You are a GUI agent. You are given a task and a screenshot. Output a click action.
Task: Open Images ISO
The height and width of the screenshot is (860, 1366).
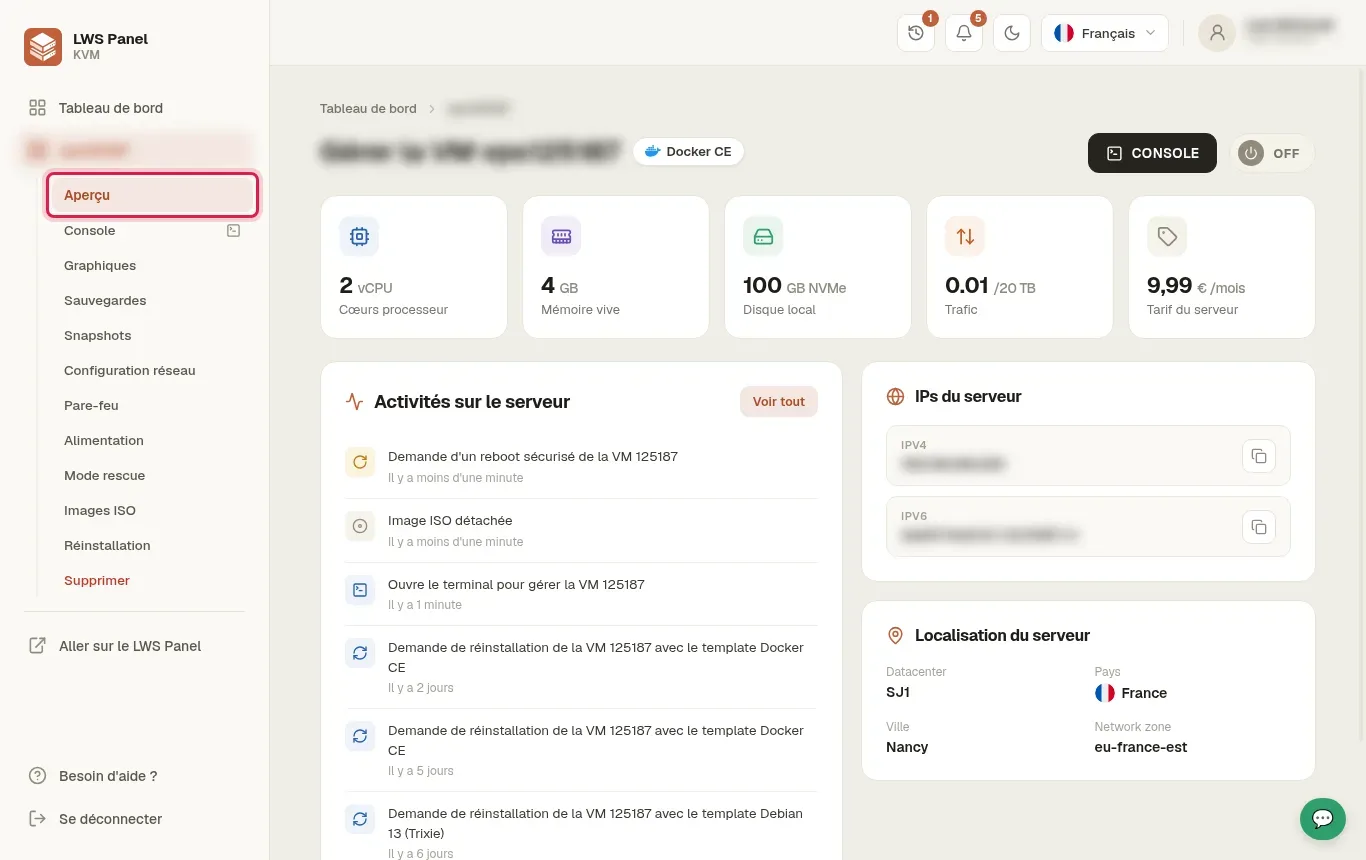coord(100,510)
